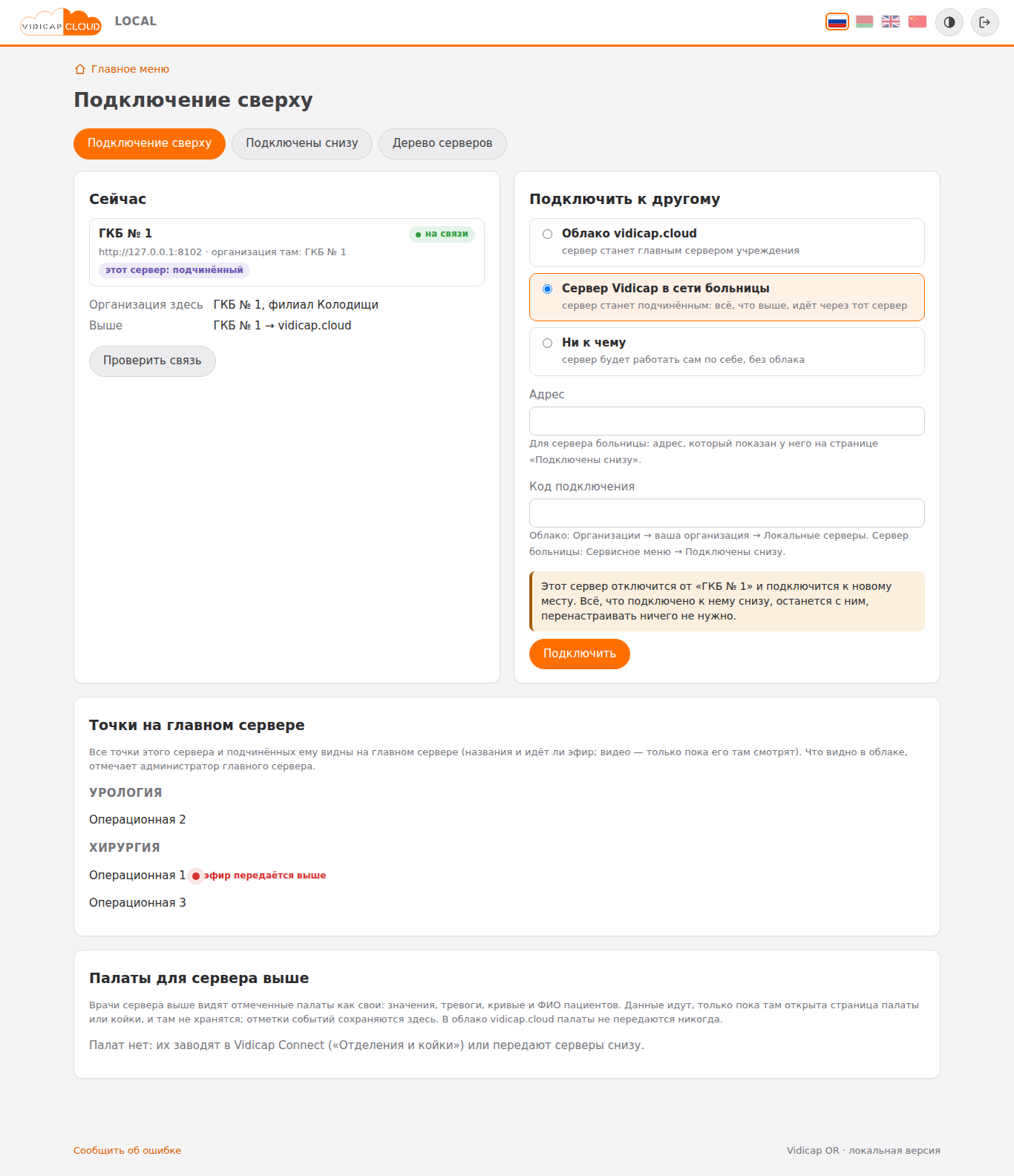Switch to Подключены снизу tab
The height and width of the screenshot is (1176, 1014).
click(302, 143)
